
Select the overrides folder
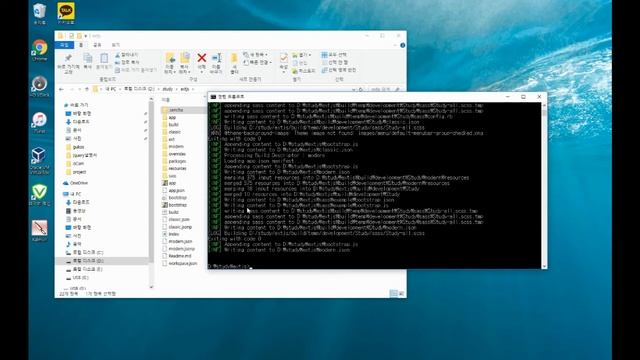click(174, 154)
